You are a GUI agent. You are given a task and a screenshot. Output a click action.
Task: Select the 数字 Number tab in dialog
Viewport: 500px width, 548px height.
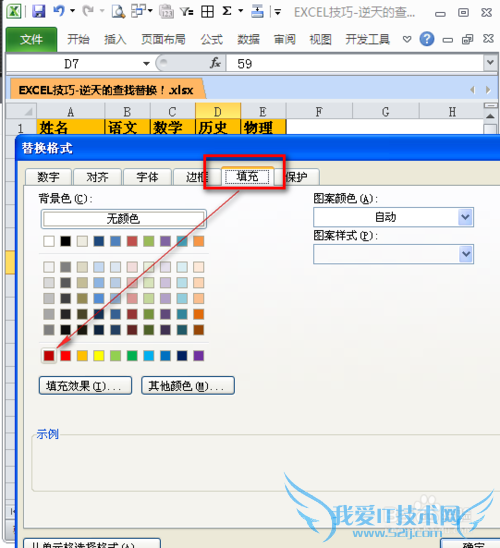pos(49,177)
